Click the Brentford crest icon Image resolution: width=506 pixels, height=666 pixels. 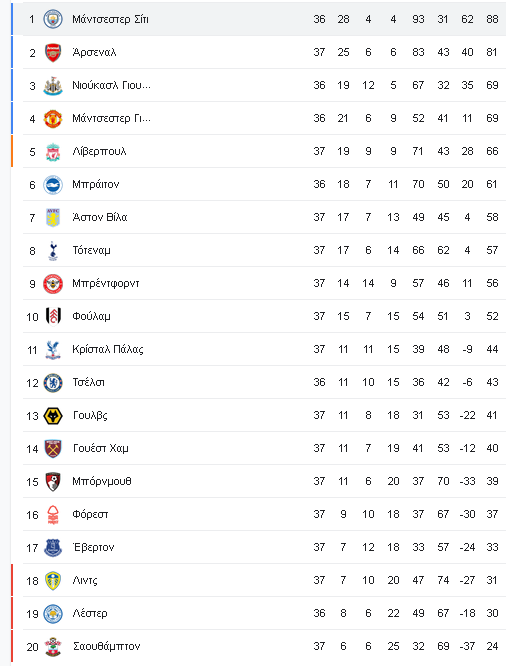pos(53,284)
